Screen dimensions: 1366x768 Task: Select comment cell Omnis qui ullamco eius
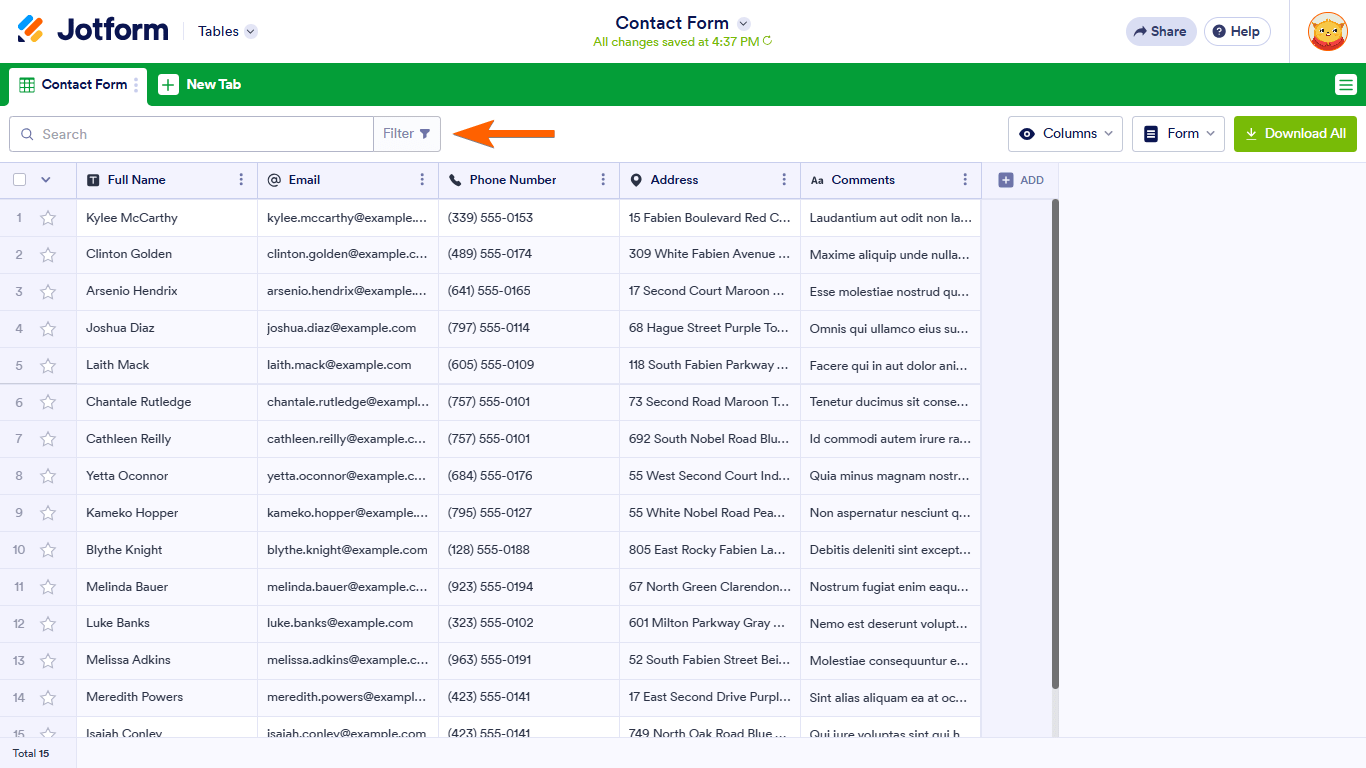tap(891, 328)
